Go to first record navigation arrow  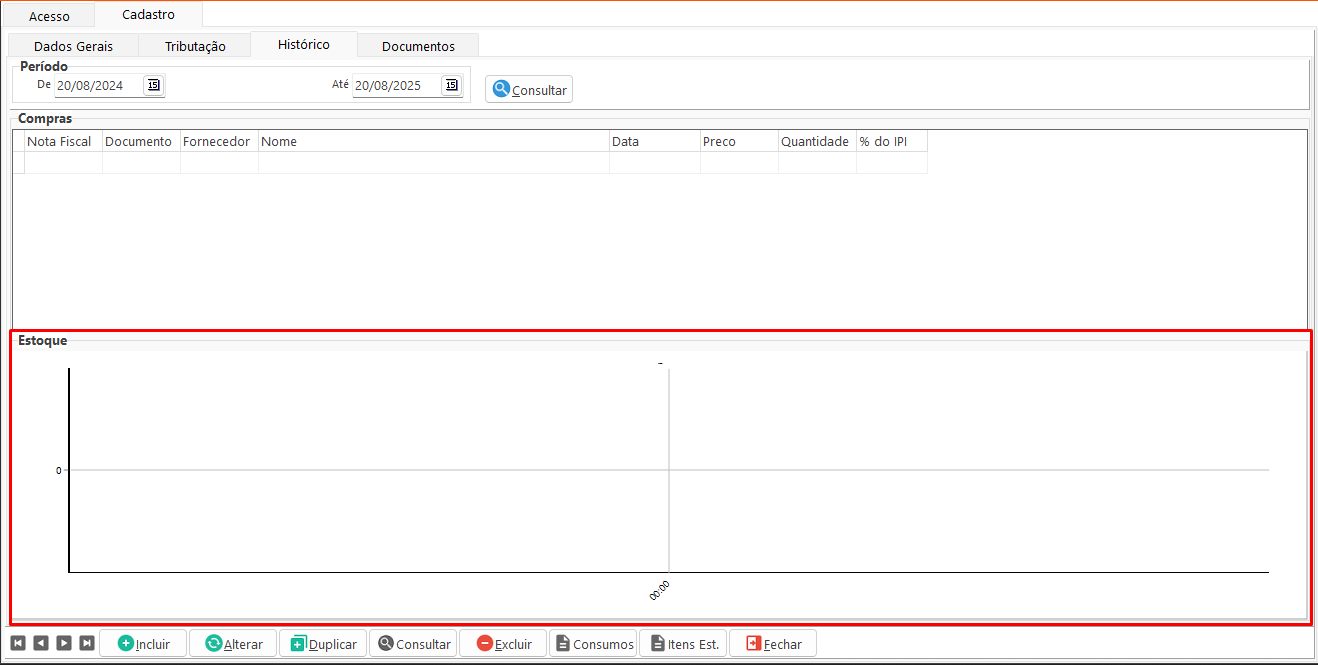tap(18, 643)
